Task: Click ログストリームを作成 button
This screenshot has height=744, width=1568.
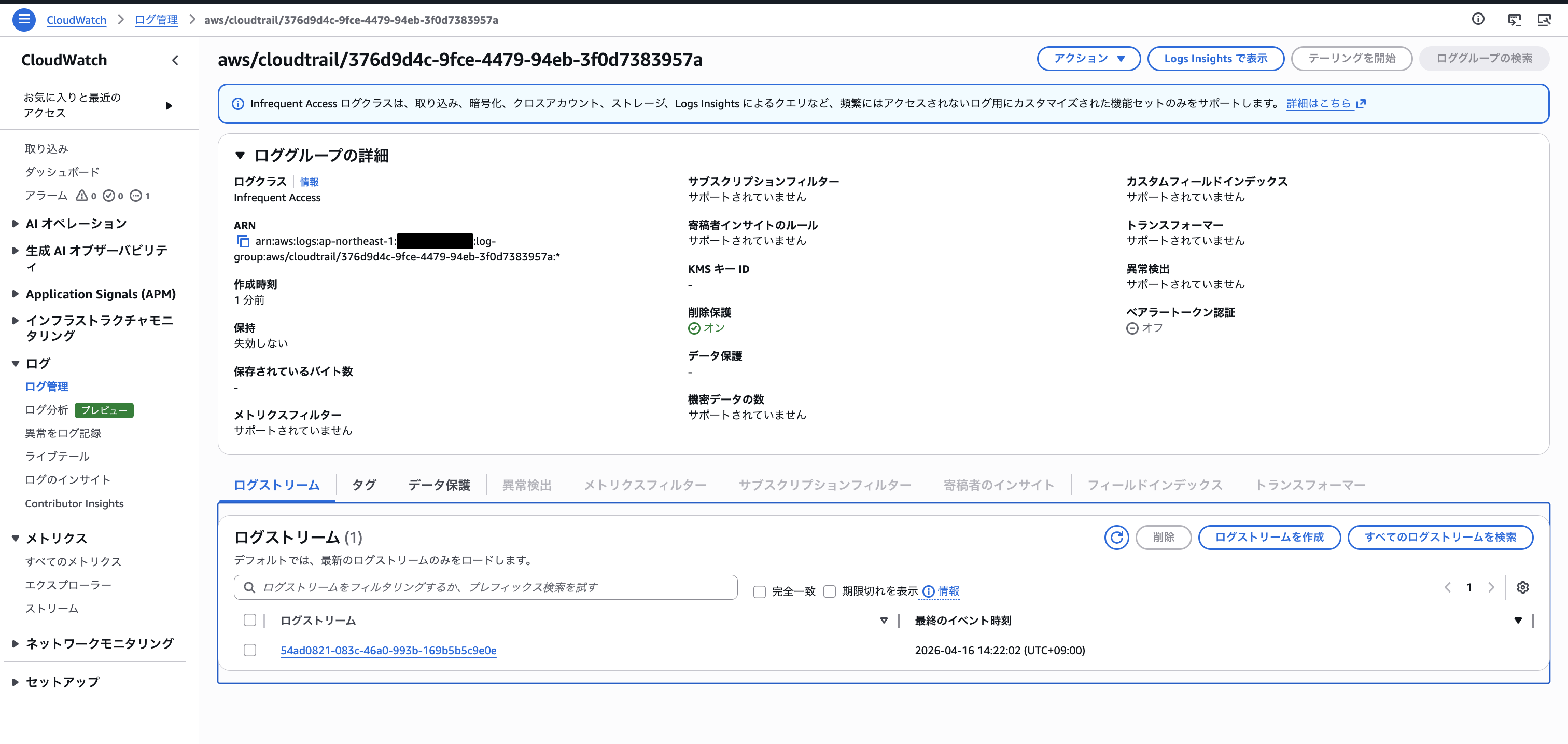Action: 1269,537
